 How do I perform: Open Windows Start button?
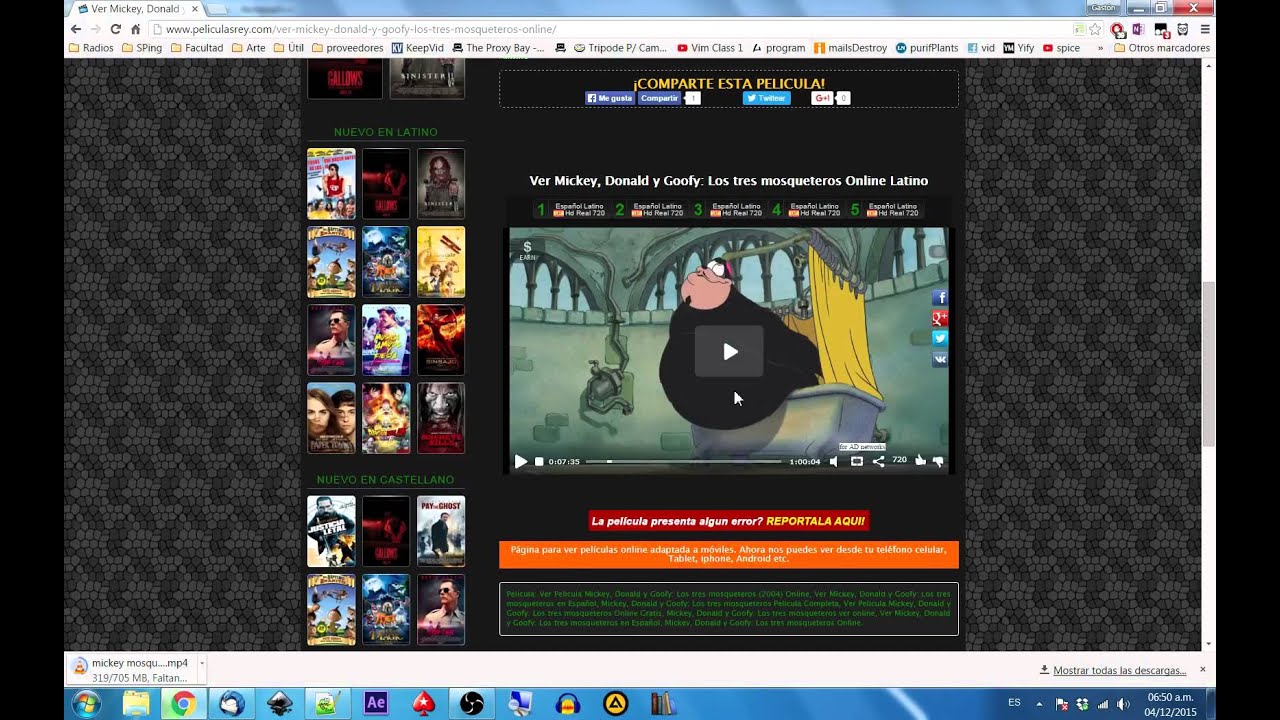pyautogui.click(x=87, y=703)
